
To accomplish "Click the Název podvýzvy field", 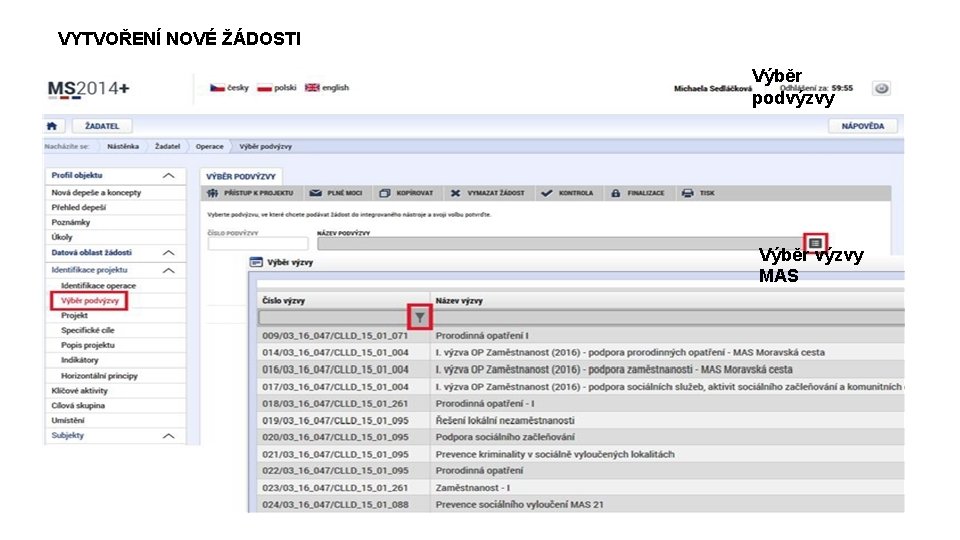I will coord(560,244).
